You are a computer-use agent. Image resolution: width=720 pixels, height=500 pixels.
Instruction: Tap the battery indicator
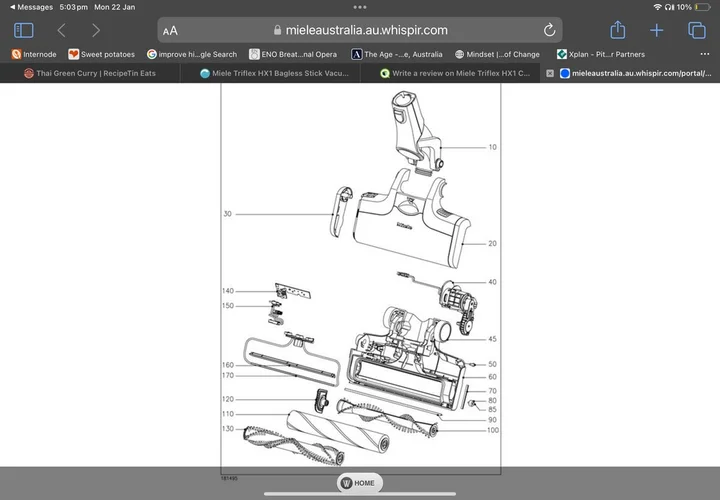703,7
